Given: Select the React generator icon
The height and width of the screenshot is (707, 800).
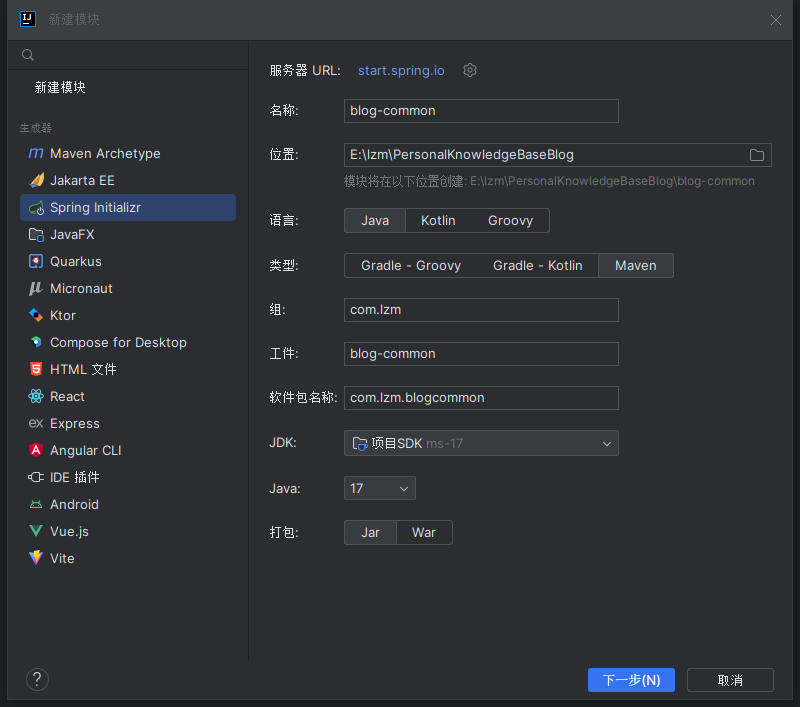Looking at the screenshot, I should click(36, 396).
